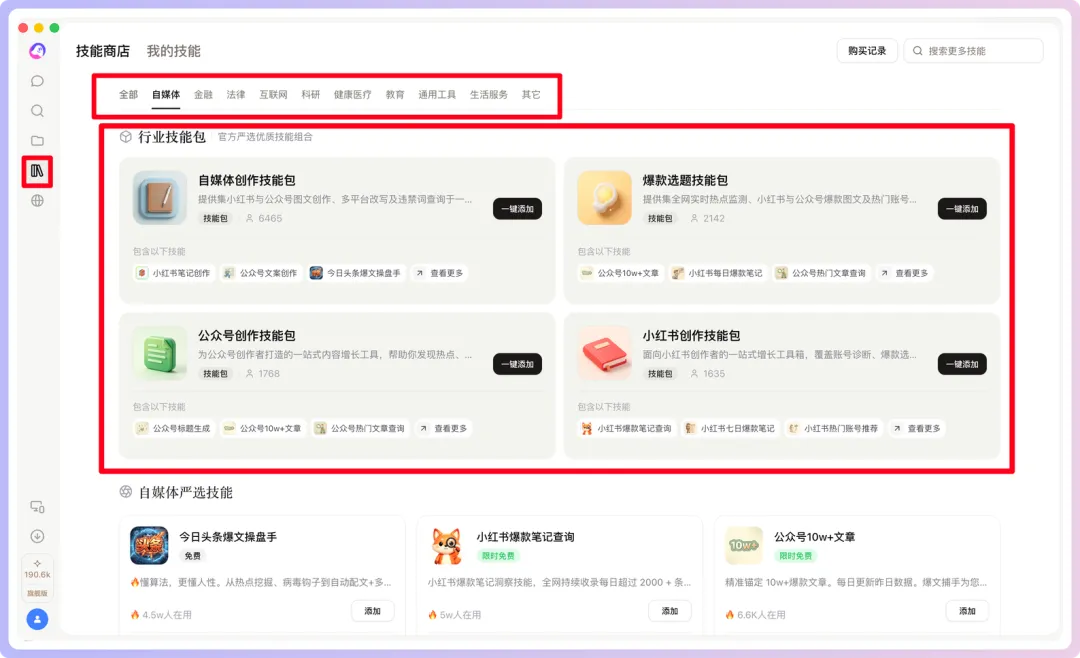Image resolution: width=1080 pixels, height=658 pixels.
Task: Open the 公众号创作技能包 title
Action: tap(247, 336)
